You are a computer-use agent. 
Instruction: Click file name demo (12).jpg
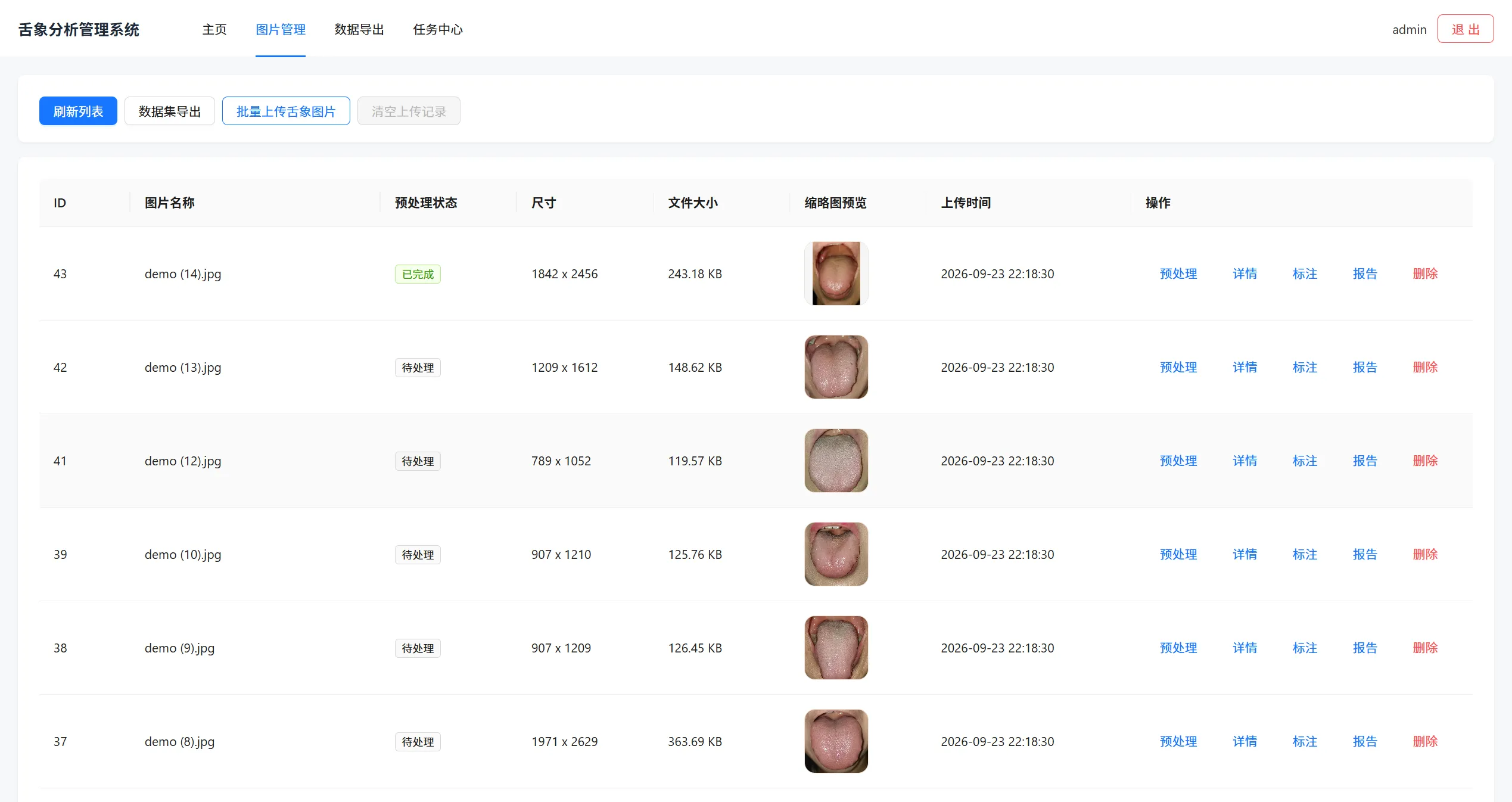[183, 461]
